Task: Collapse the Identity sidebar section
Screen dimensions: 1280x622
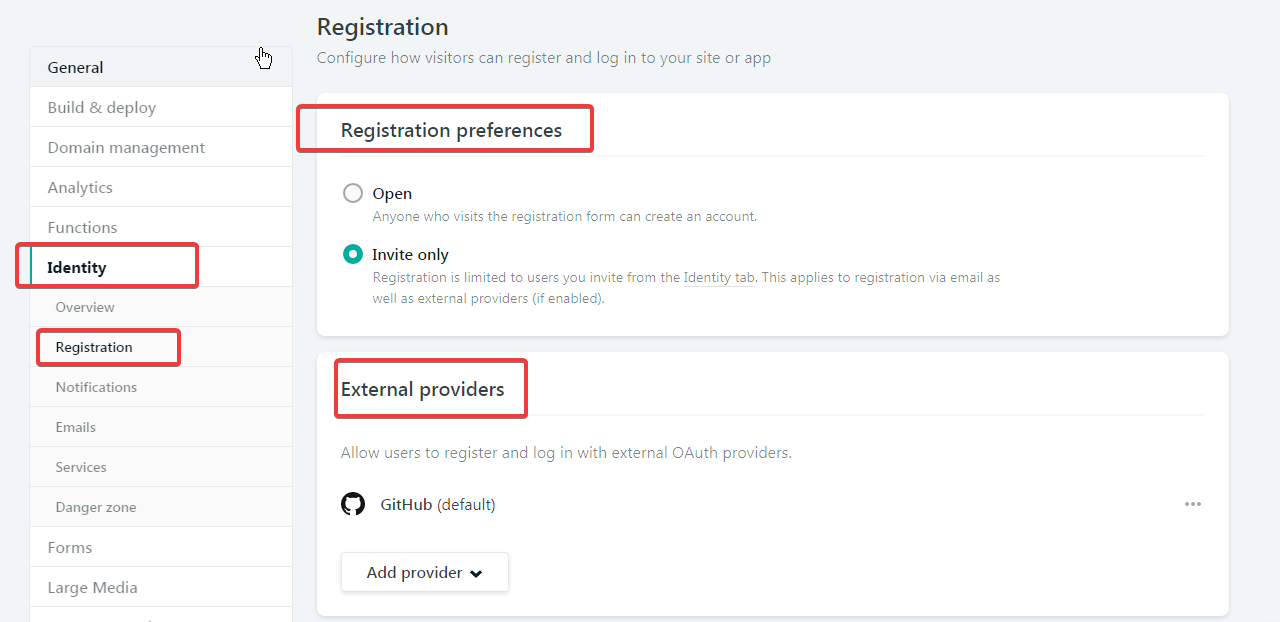Action: 161,267
